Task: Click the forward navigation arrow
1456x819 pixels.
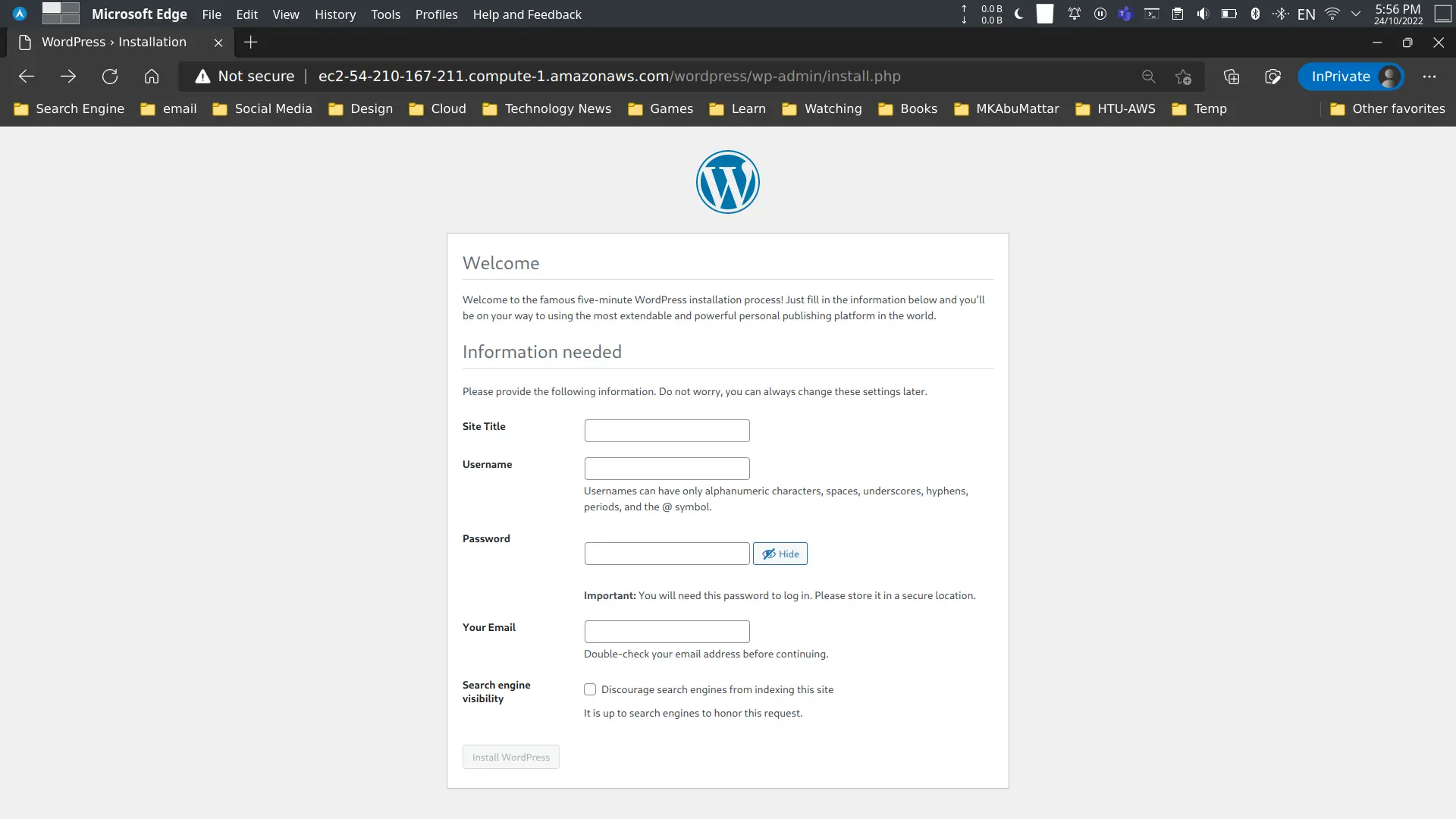Action: point(68,76)
